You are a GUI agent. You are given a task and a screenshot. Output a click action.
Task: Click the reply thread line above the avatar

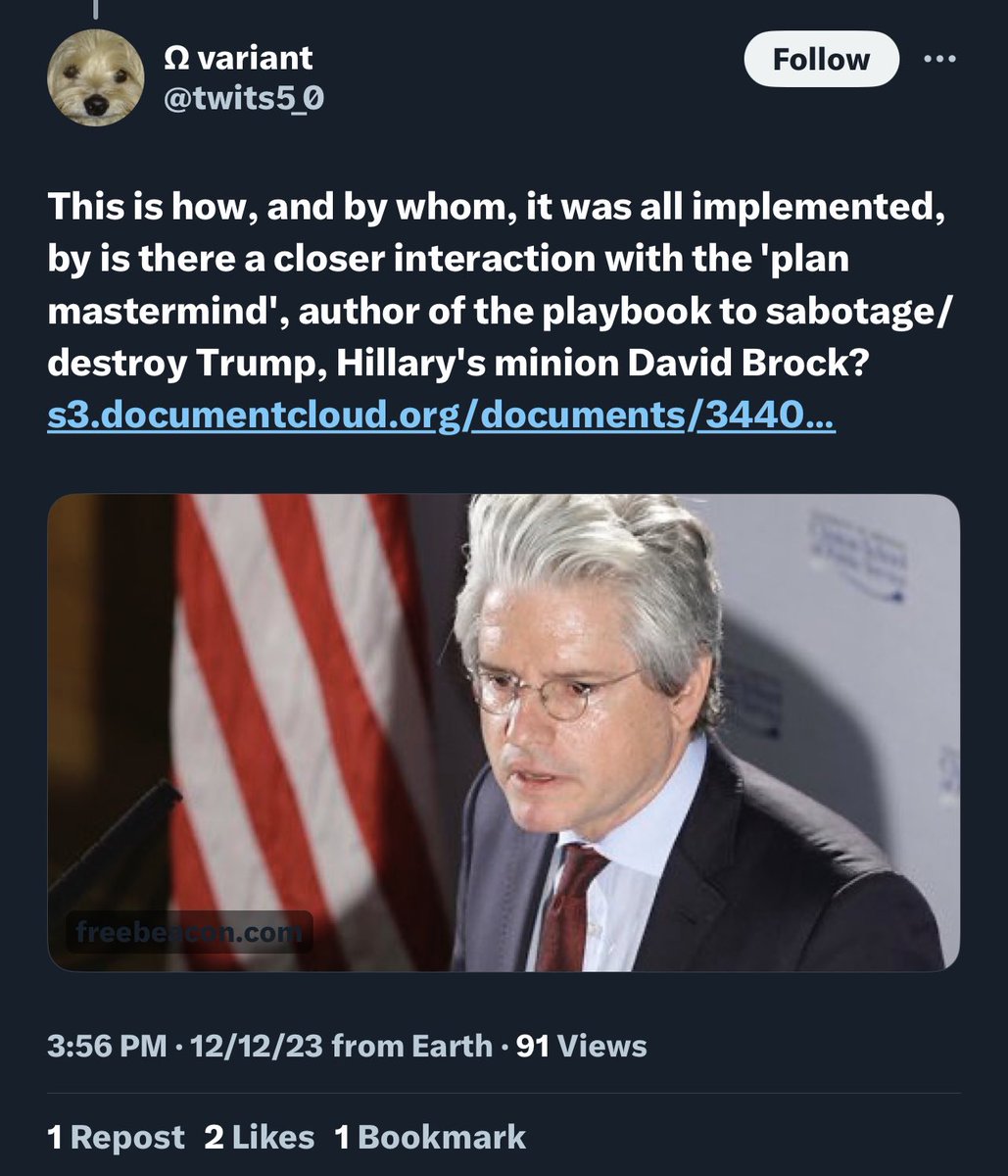click(x=97, y=10)
